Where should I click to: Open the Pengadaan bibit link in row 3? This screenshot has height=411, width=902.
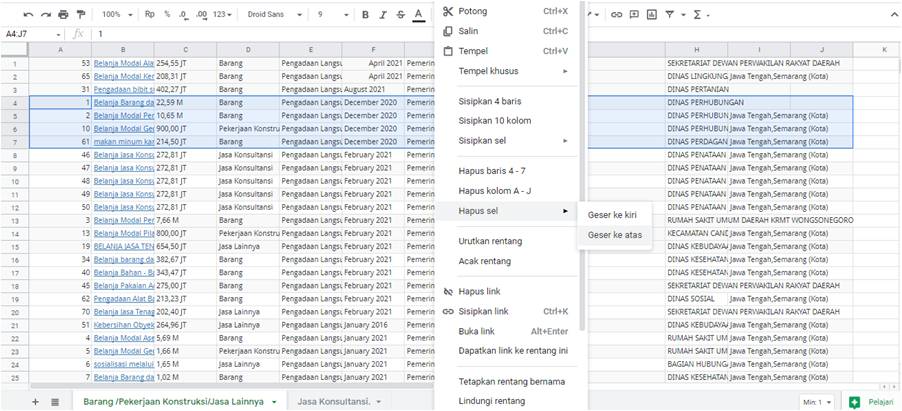point(124,89)
